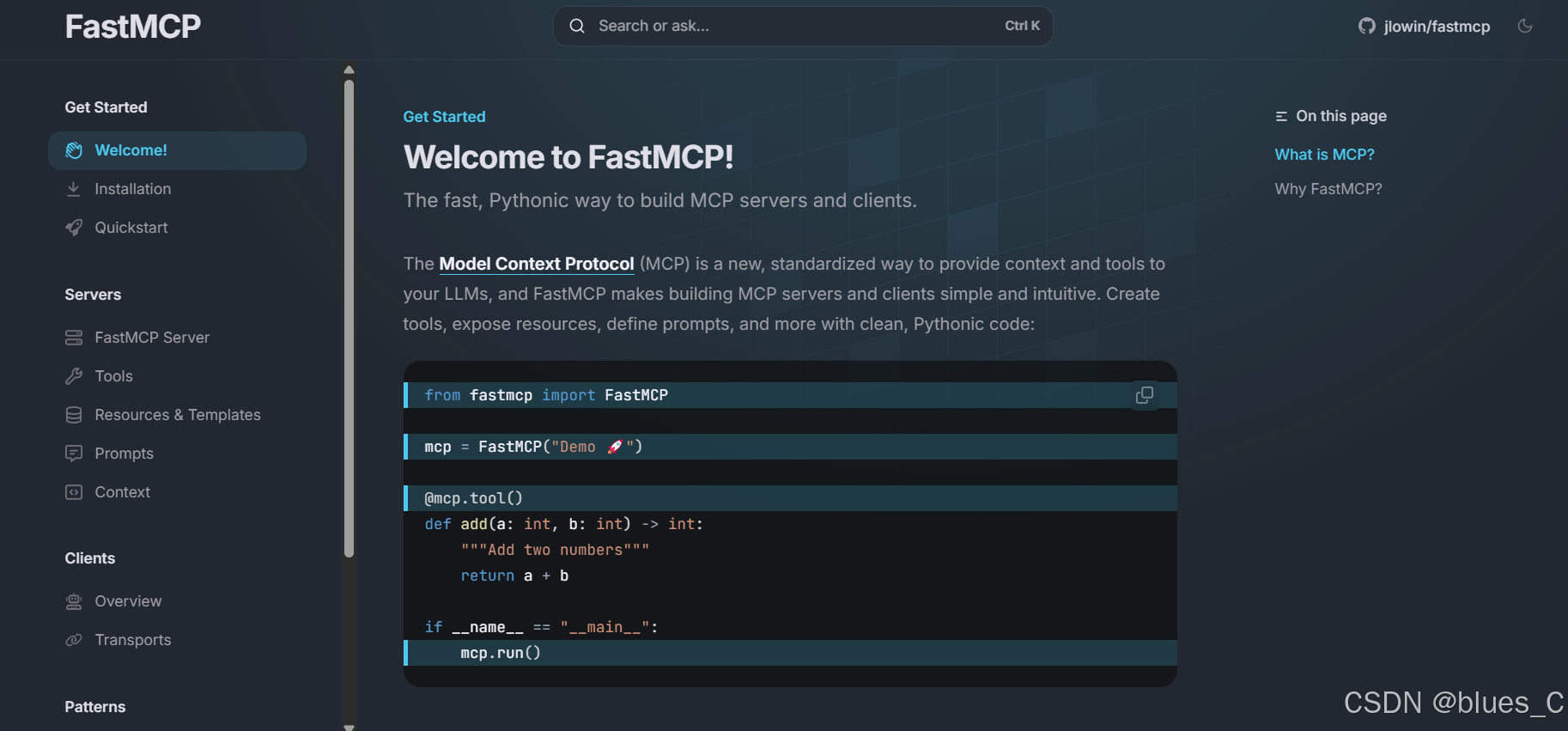This screenshot has height=731, width=1568.
Task: Click the code line mcp.run()
Action: (x=790, y=653)
